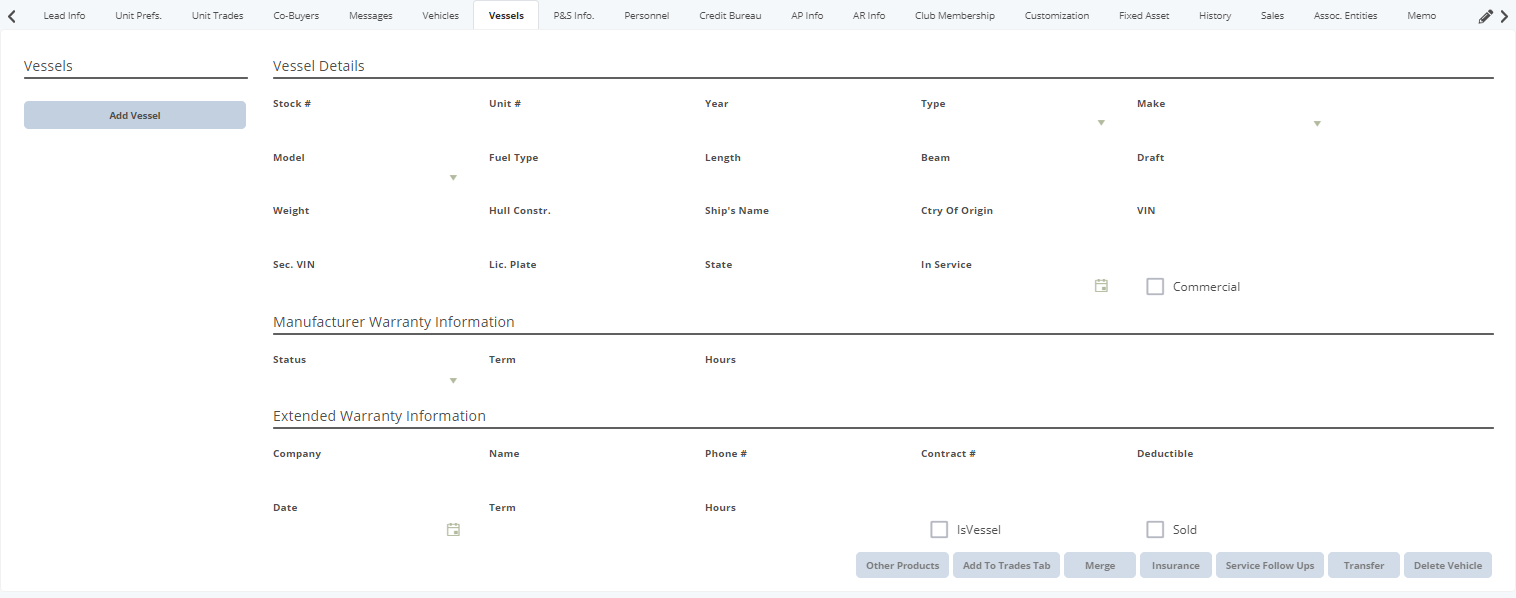Go to the Assoc. Entities tab
1516x598 pixels.
click(x=1345, y=15)
